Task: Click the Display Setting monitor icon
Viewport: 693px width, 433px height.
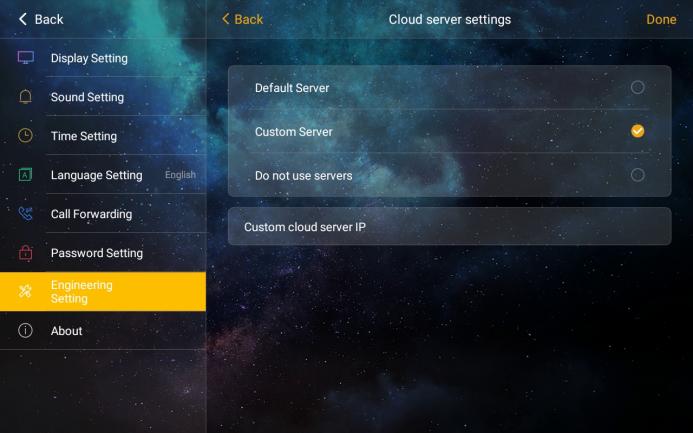Action: click(26, 57)
